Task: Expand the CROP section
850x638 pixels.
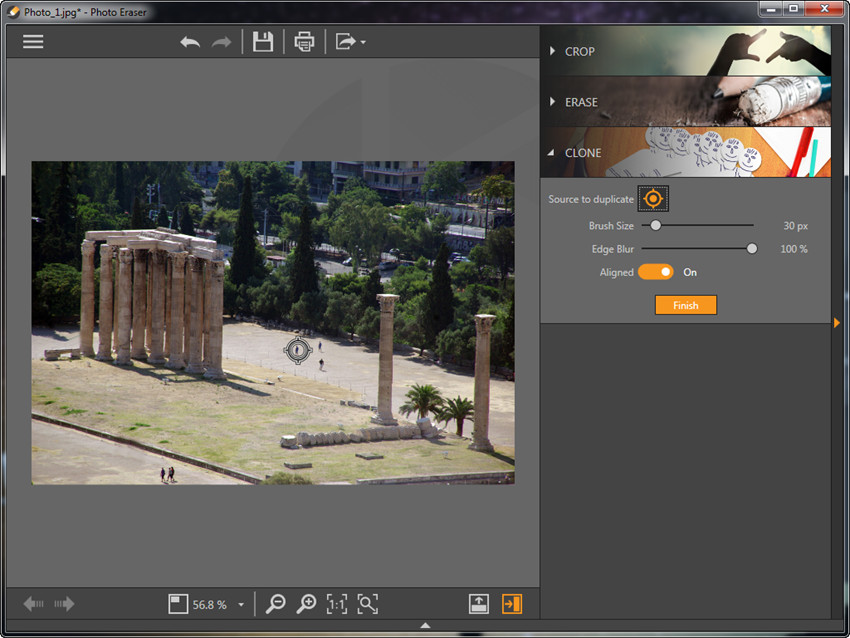Action: [x=685, y=51]
